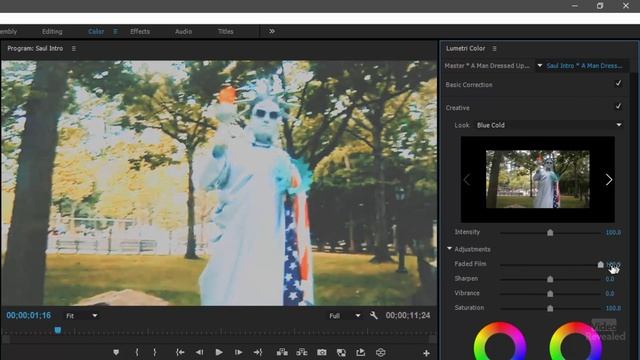Open the Fit zoom level dropdown
This screenshot has width=640, height=360.
click(81, 316)
